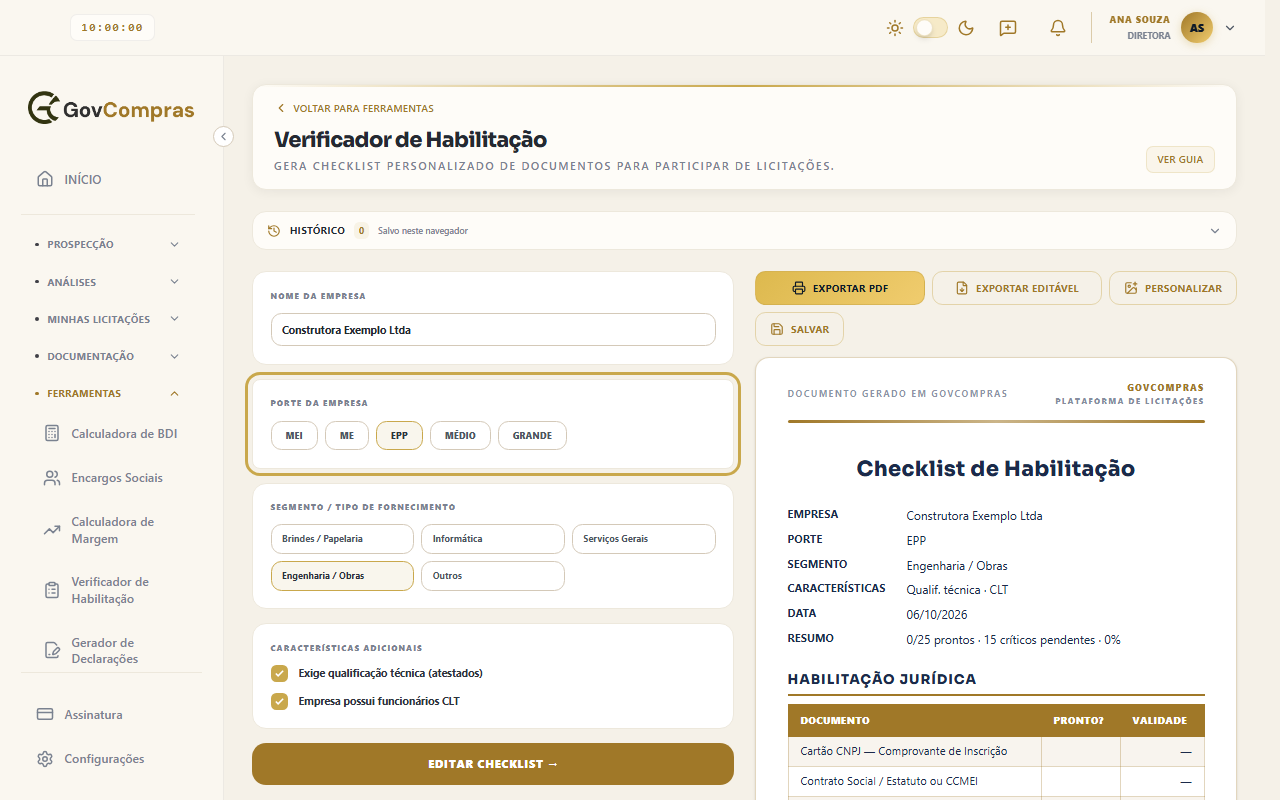Select GRANDE company size
This screenshot has height=800, width=1280.
point(532,436)
